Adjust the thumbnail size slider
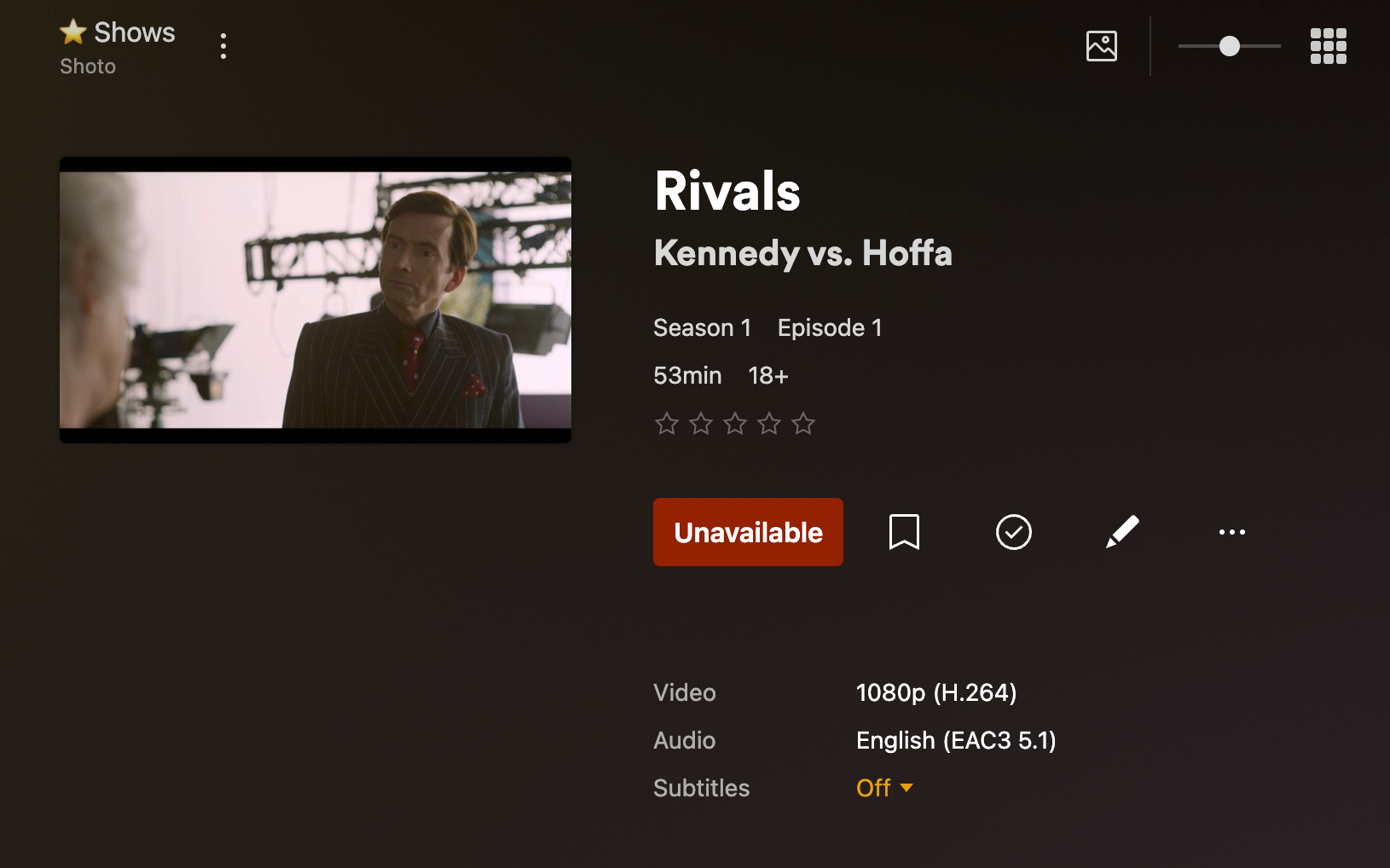Screen dimensions: 1390x868 (x=1229, y=46)
